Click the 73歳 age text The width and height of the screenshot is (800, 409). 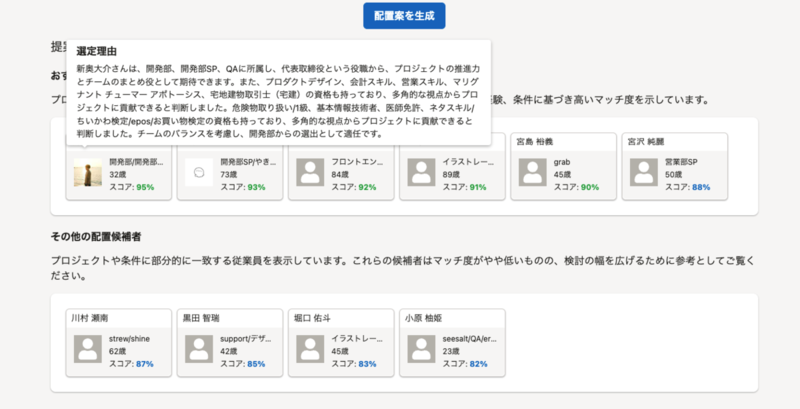click(x=229, y=174)
